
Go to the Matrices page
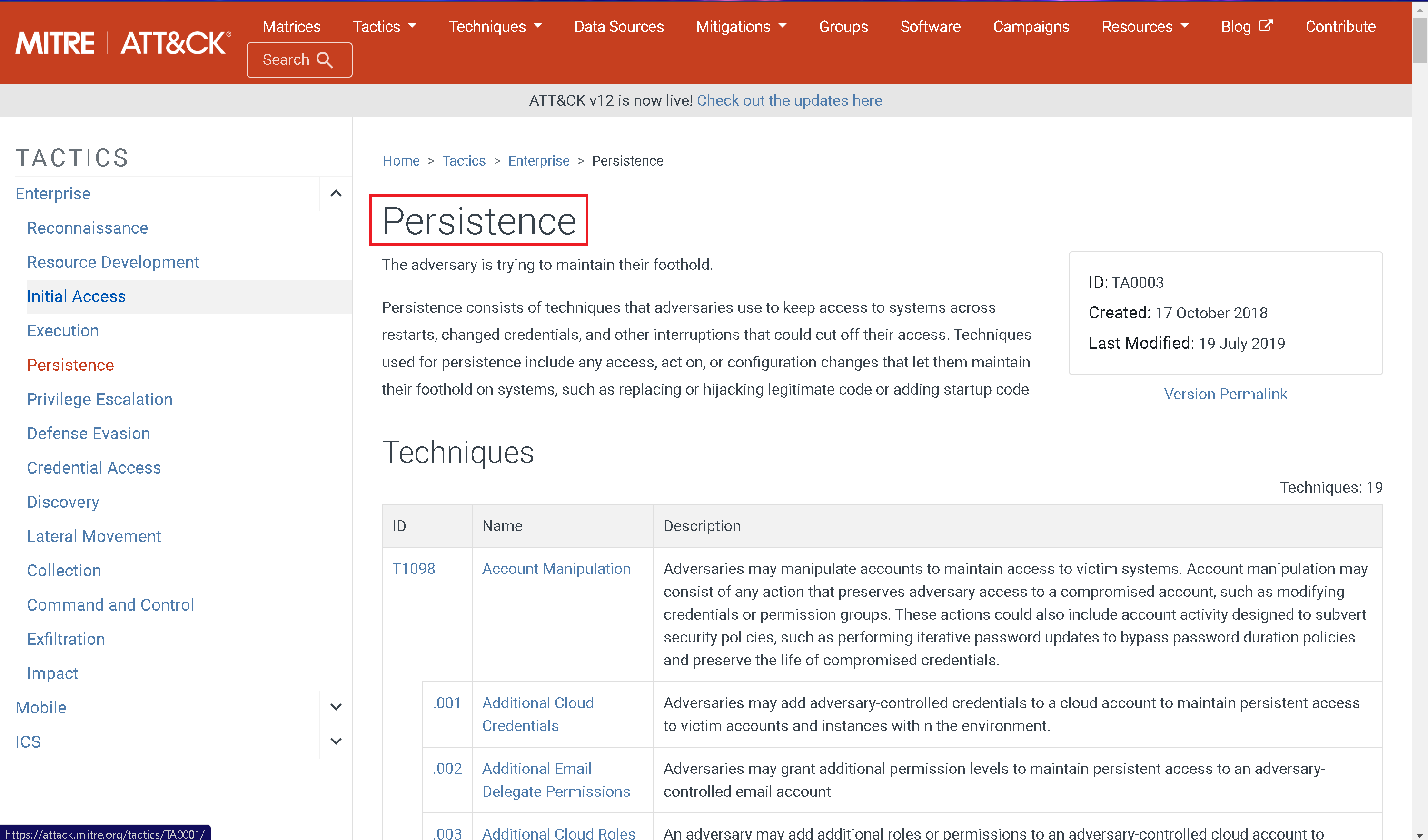click(291, 27)
